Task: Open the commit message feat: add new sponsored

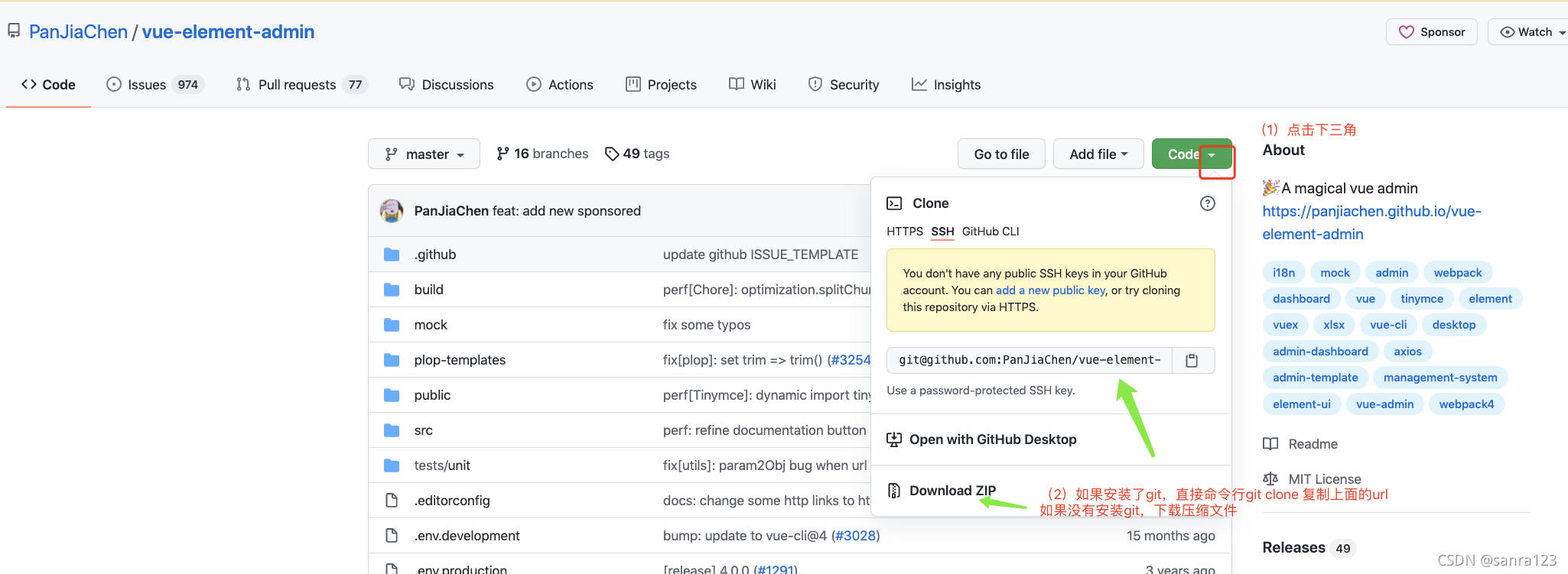Action: click(x=567, y=211)
